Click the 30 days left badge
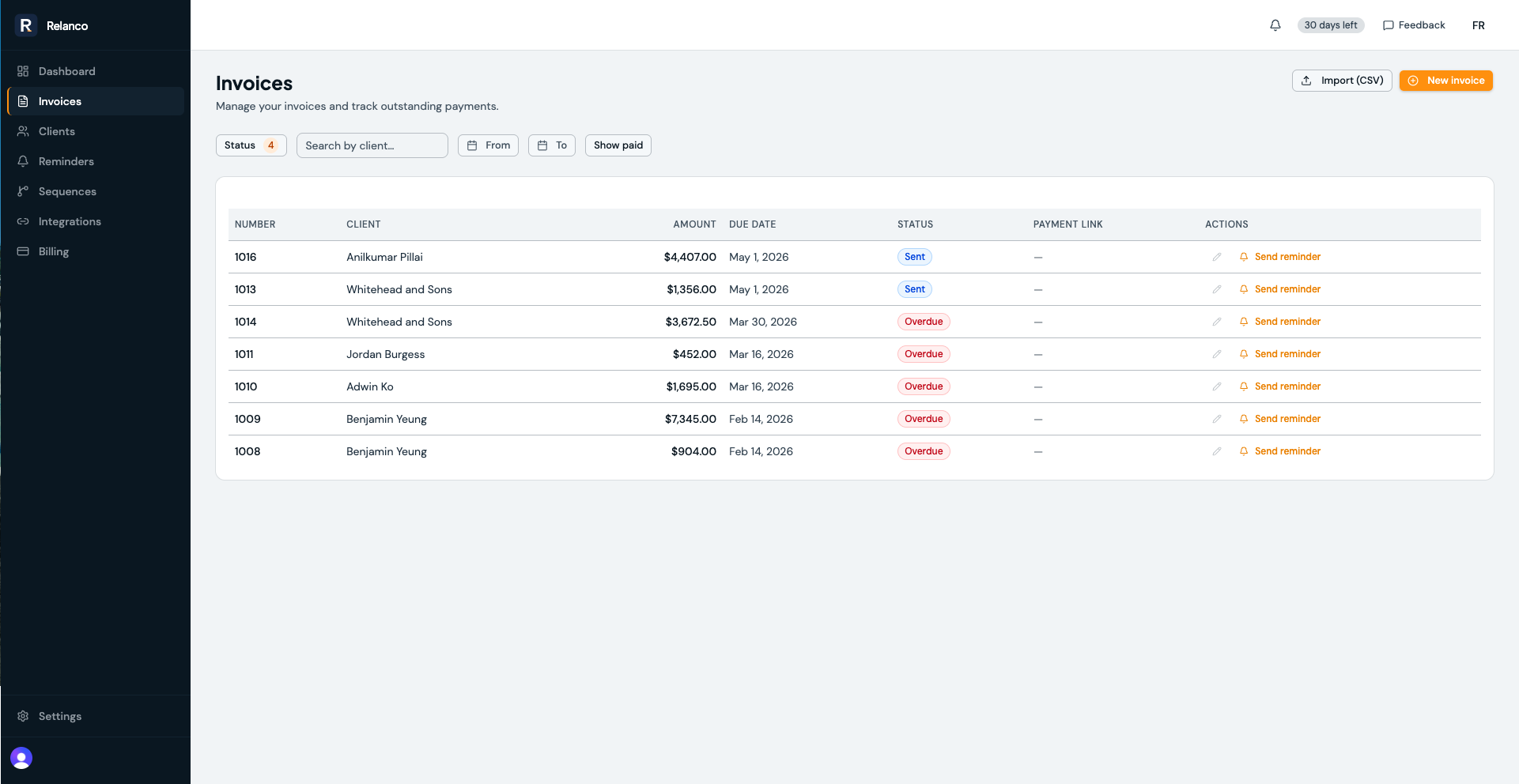 [1331, 25]
